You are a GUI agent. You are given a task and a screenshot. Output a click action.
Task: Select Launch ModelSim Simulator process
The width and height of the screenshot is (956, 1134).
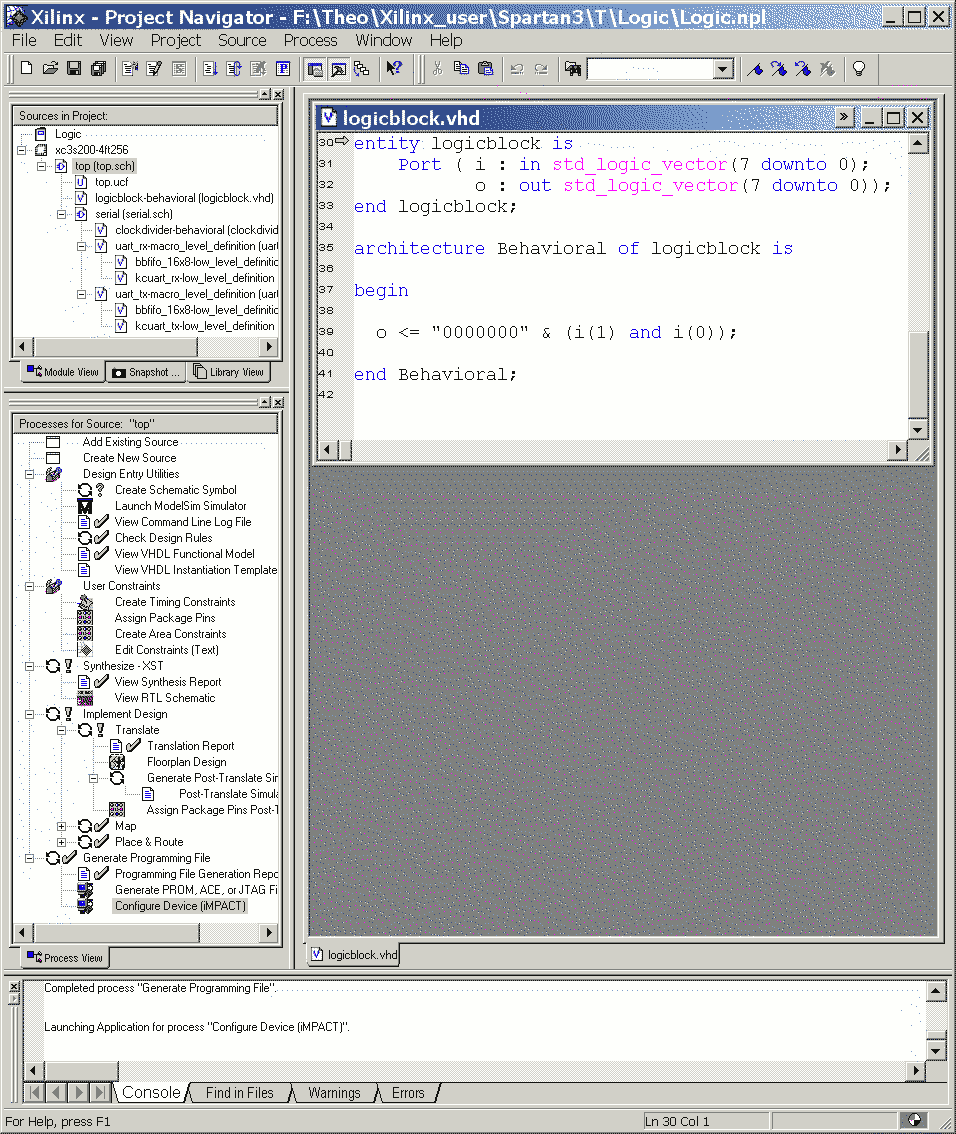point(180,506)
